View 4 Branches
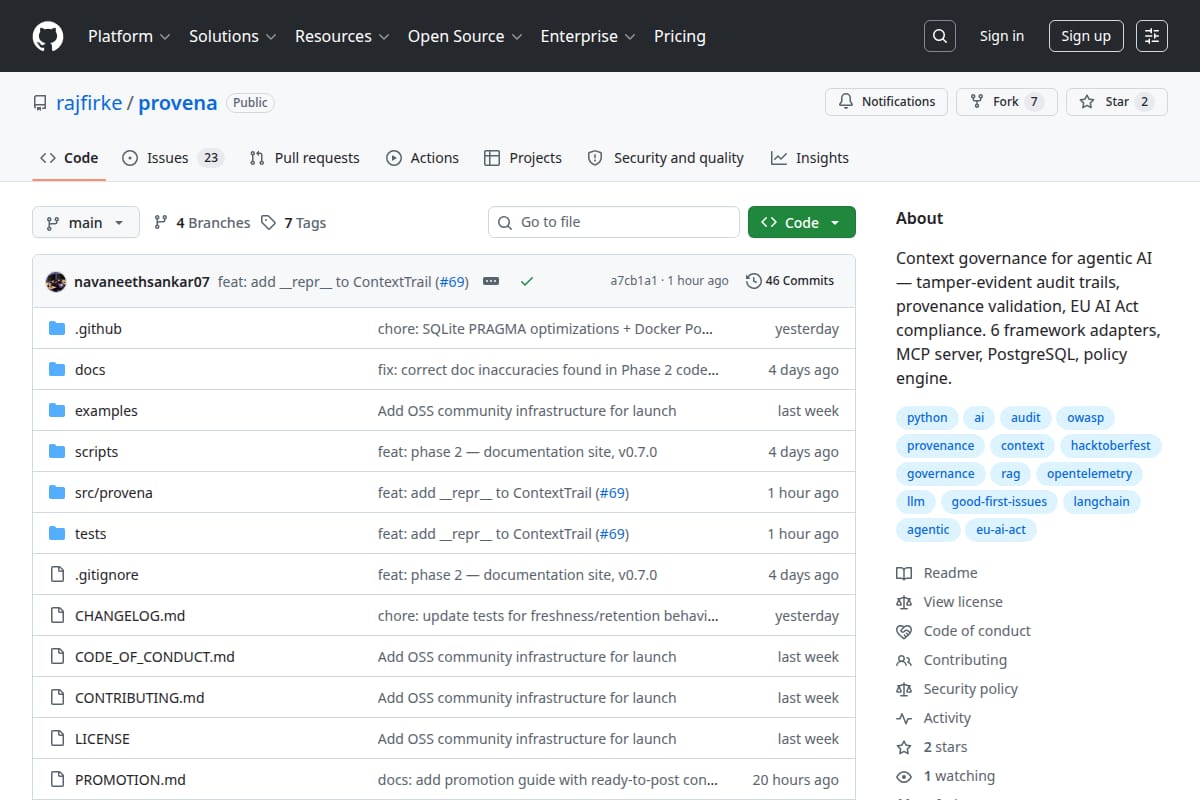Image resolution: width=1200 pixels, height=800 pixels. 202,223
